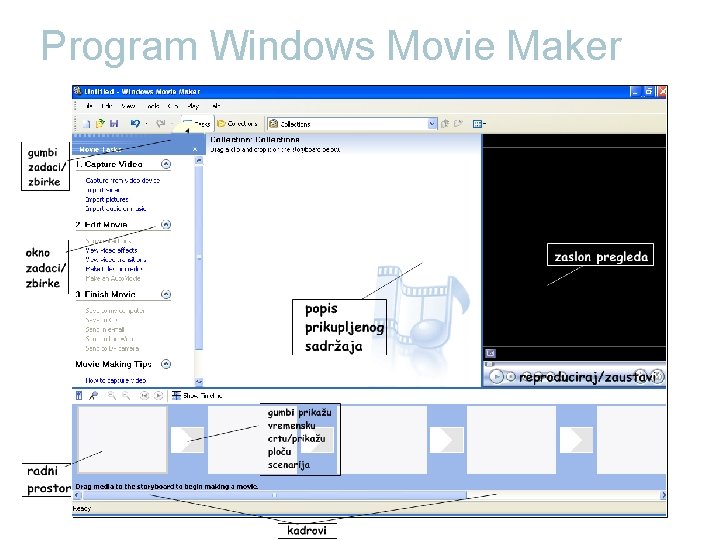
Task: Click the Play Storyboard button
Action: click(158, 395)
